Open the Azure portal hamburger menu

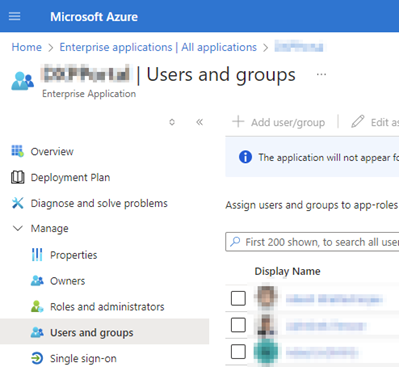pos(14,16)
